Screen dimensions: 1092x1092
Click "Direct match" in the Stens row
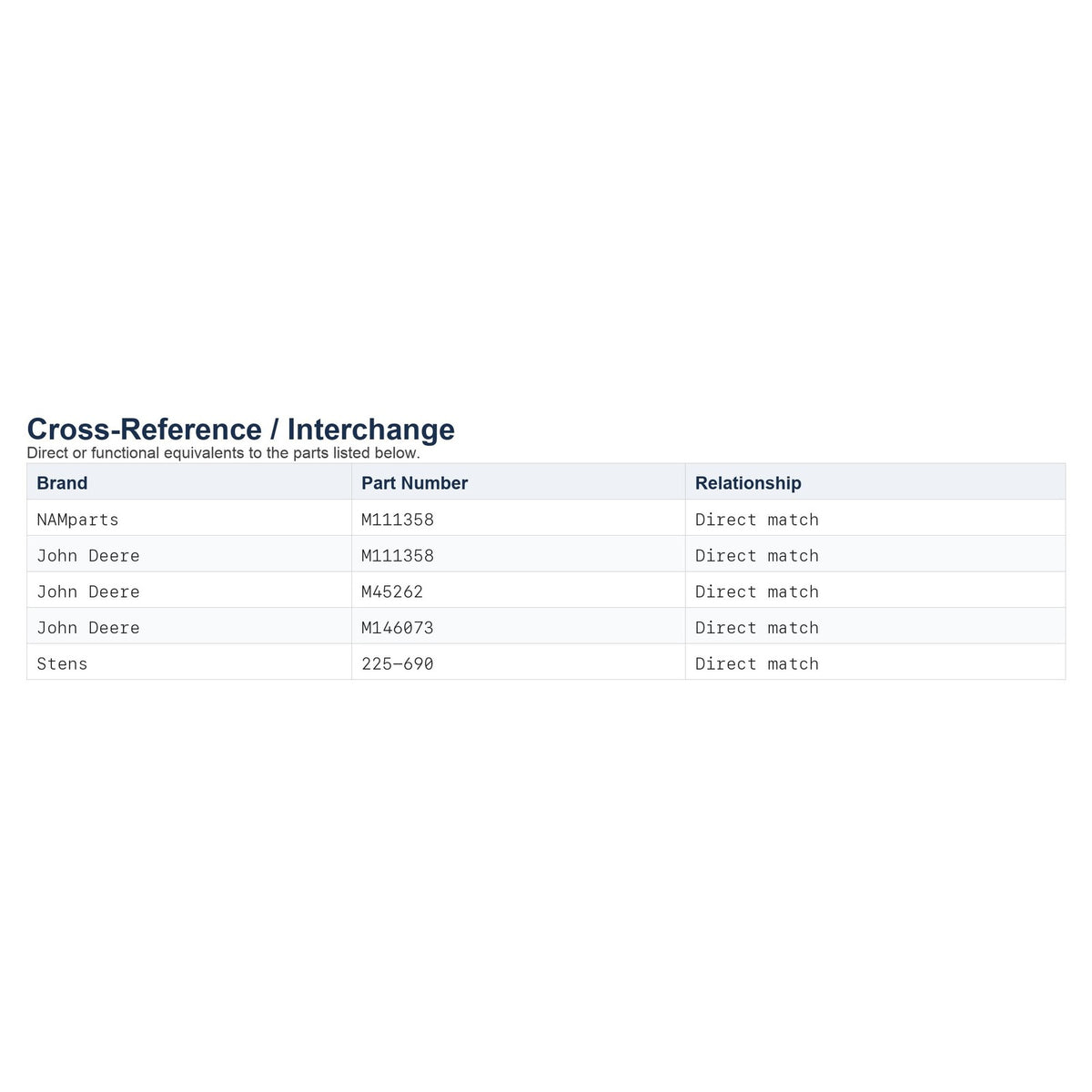click(x=757, y=664)
